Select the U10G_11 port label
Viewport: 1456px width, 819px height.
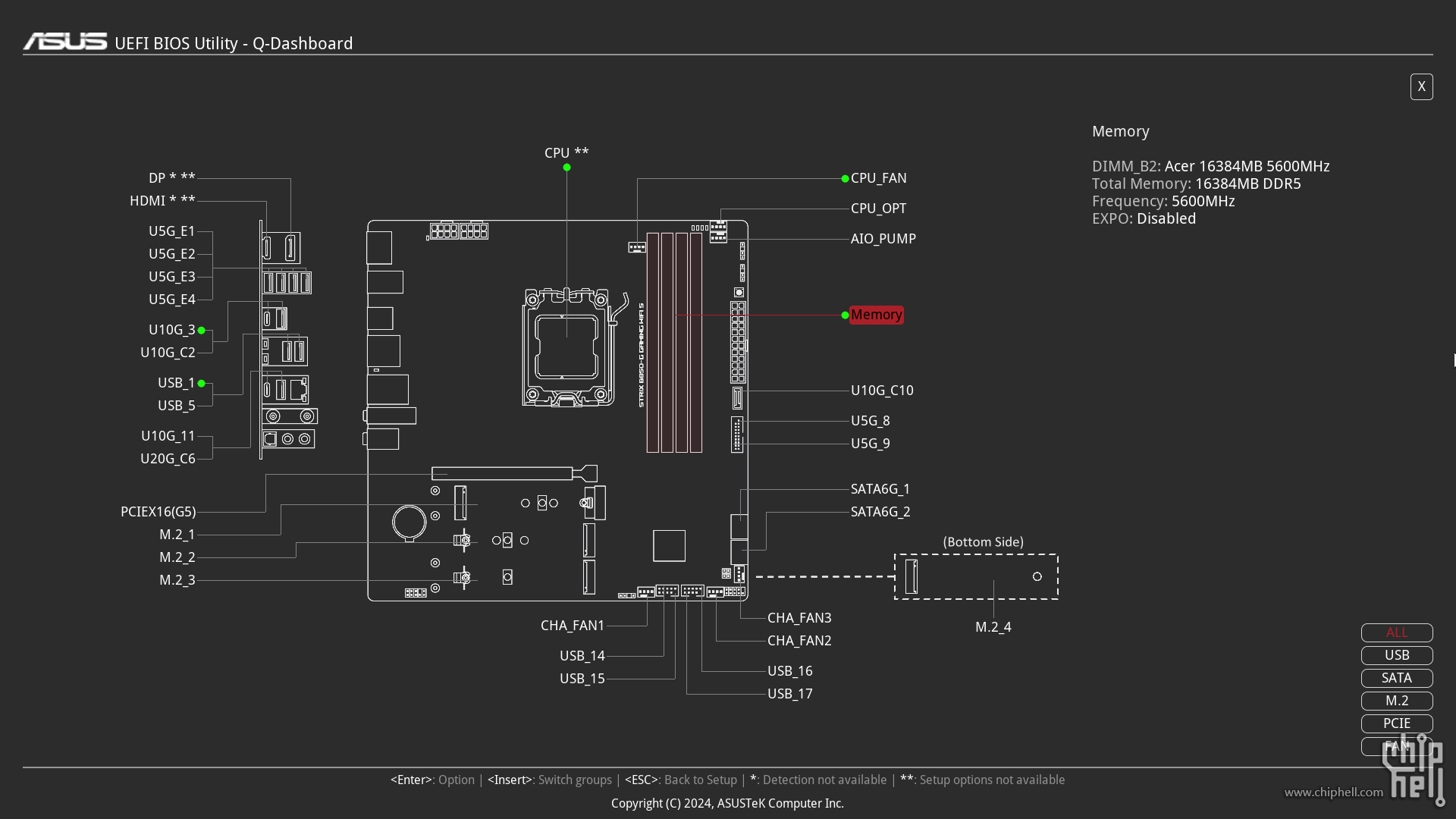tap(168, 436)
